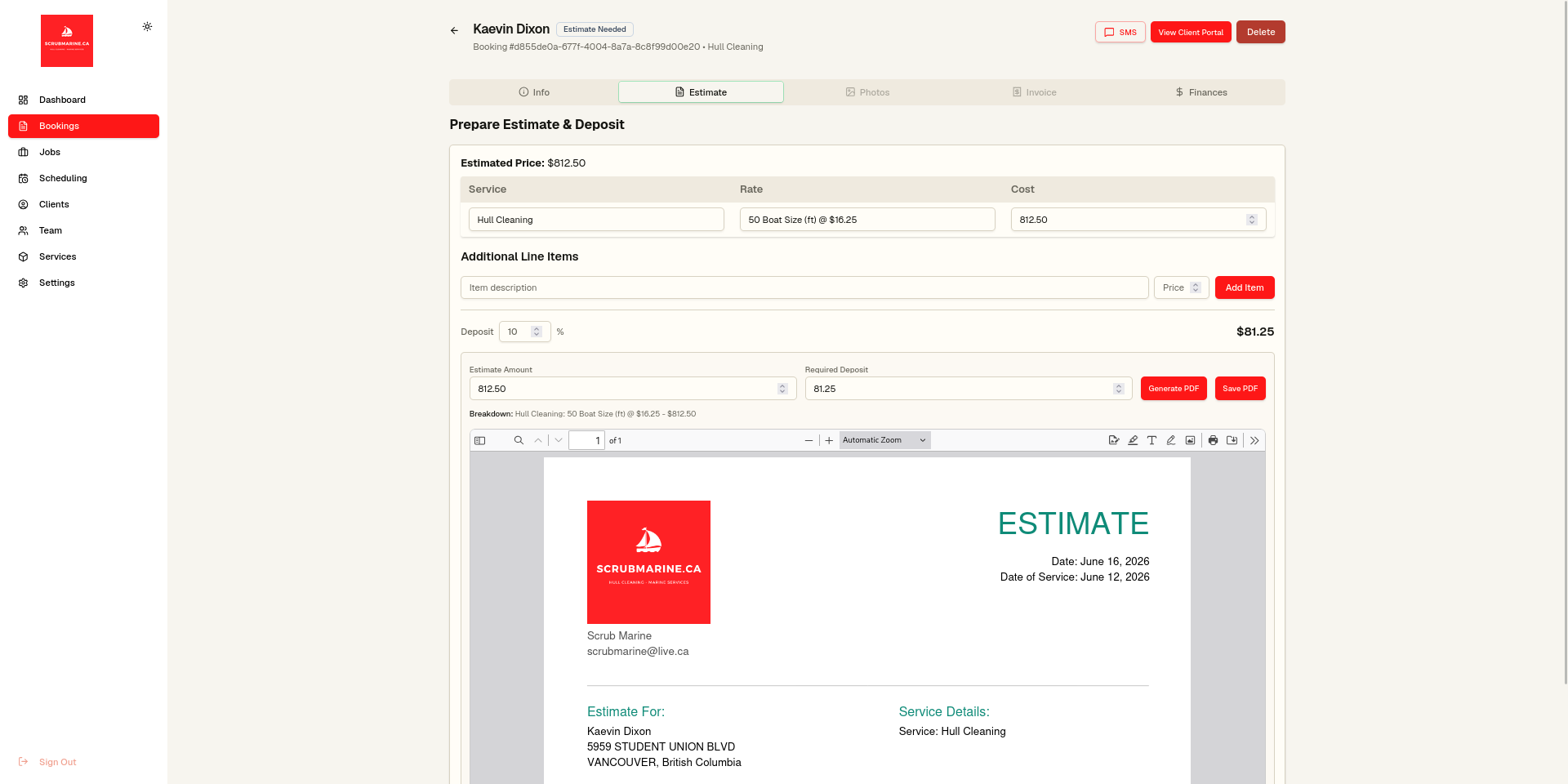Delete this booking
The width and height of the screenshot is (1568, 784).
1260,32
